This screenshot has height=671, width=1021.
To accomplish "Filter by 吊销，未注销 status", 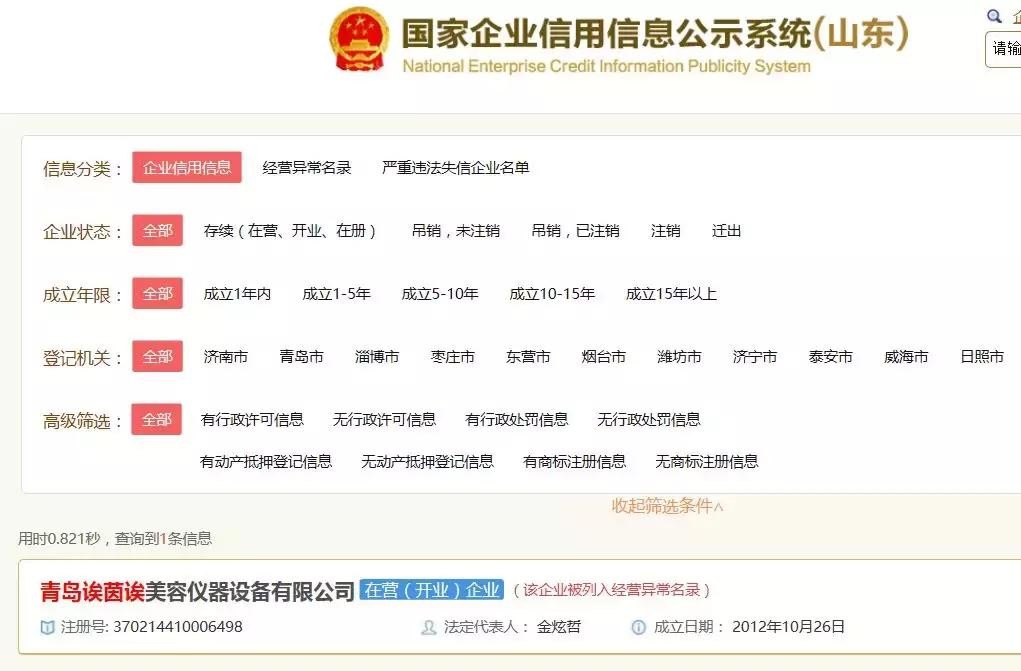I will tap(455, 231).
